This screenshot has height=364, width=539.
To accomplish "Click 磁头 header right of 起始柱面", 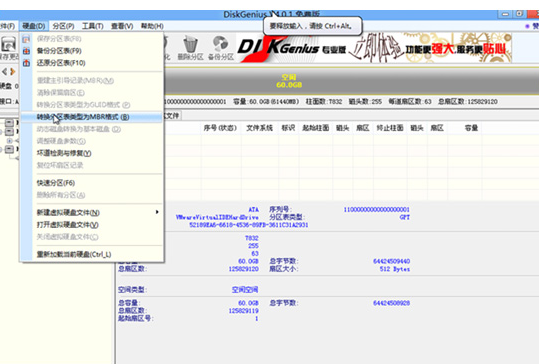I will [342, 128].
